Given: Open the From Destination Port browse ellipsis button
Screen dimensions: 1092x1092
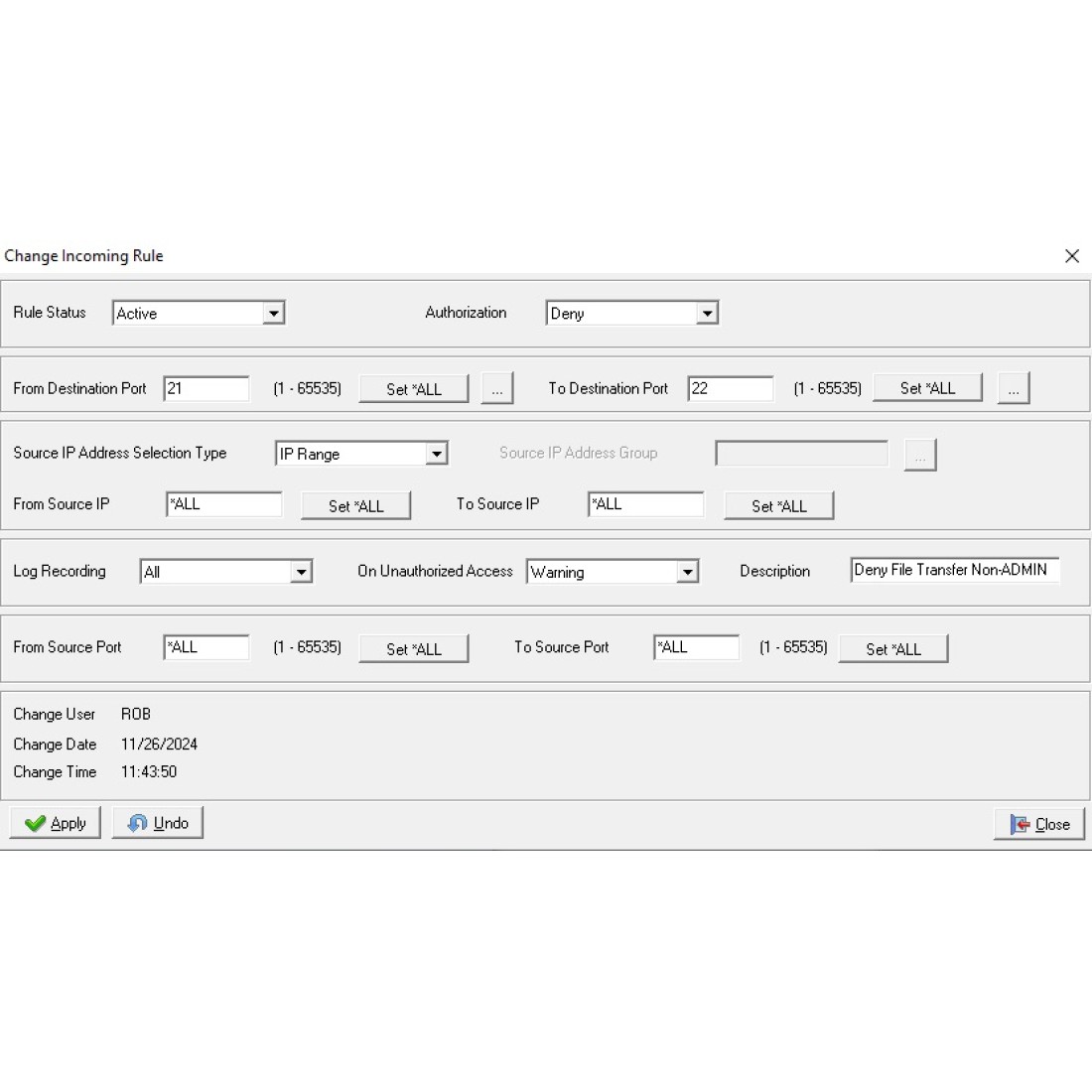Looking at the screenshot, I should pos(496,389).
